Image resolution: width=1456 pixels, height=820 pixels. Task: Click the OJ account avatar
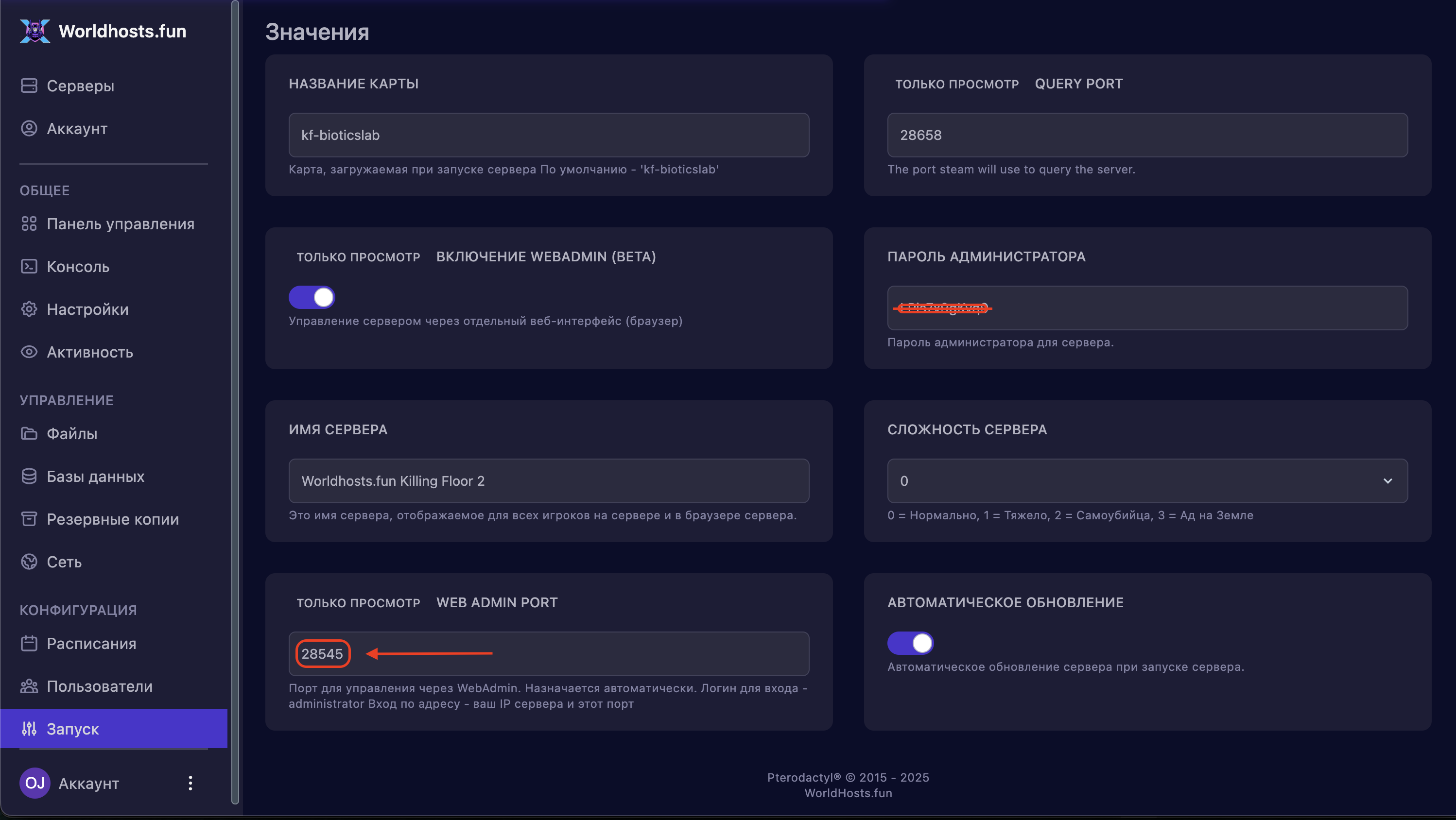tap(35, 783)
